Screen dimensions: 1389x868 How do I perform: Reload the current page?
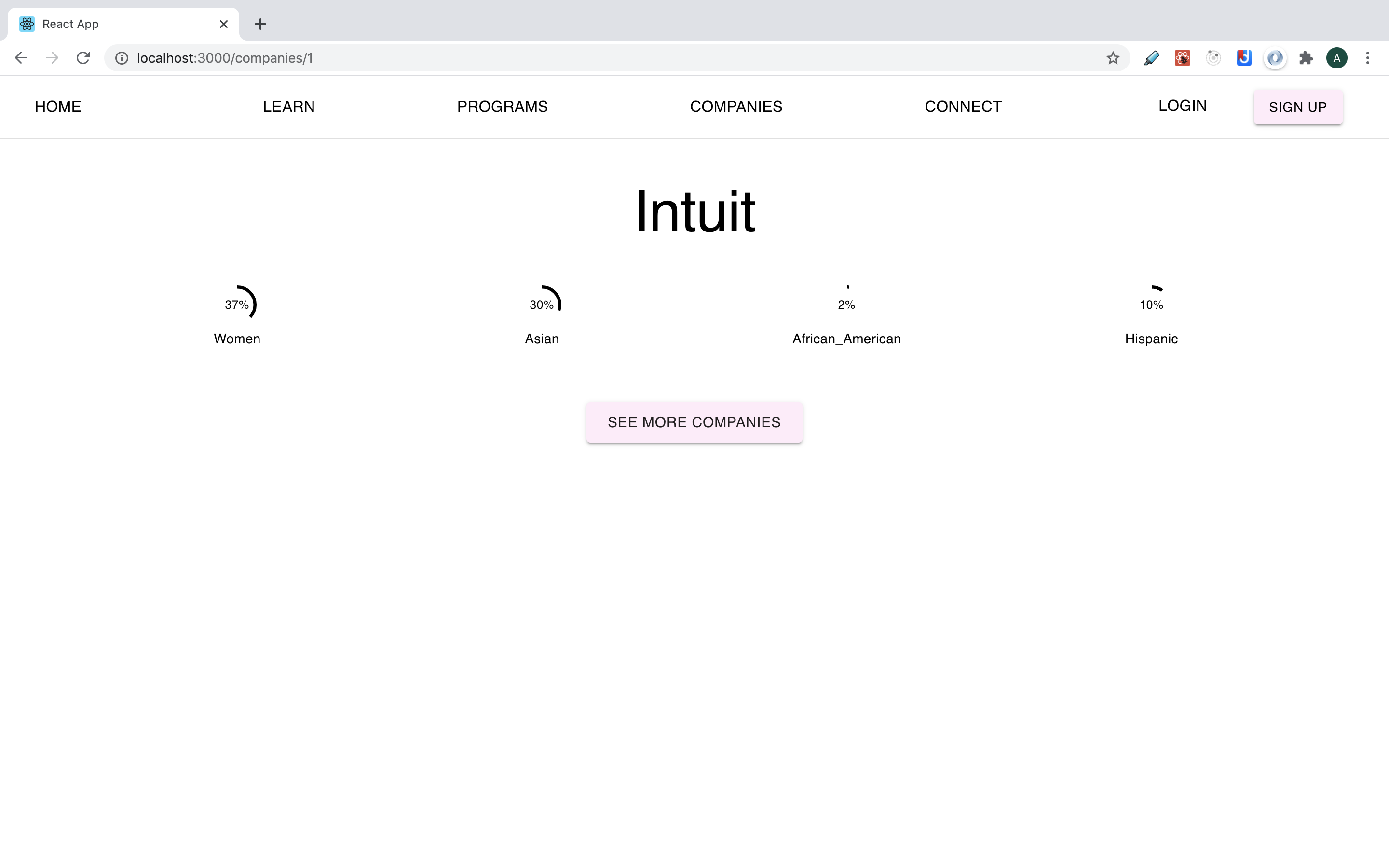point(83,58)
